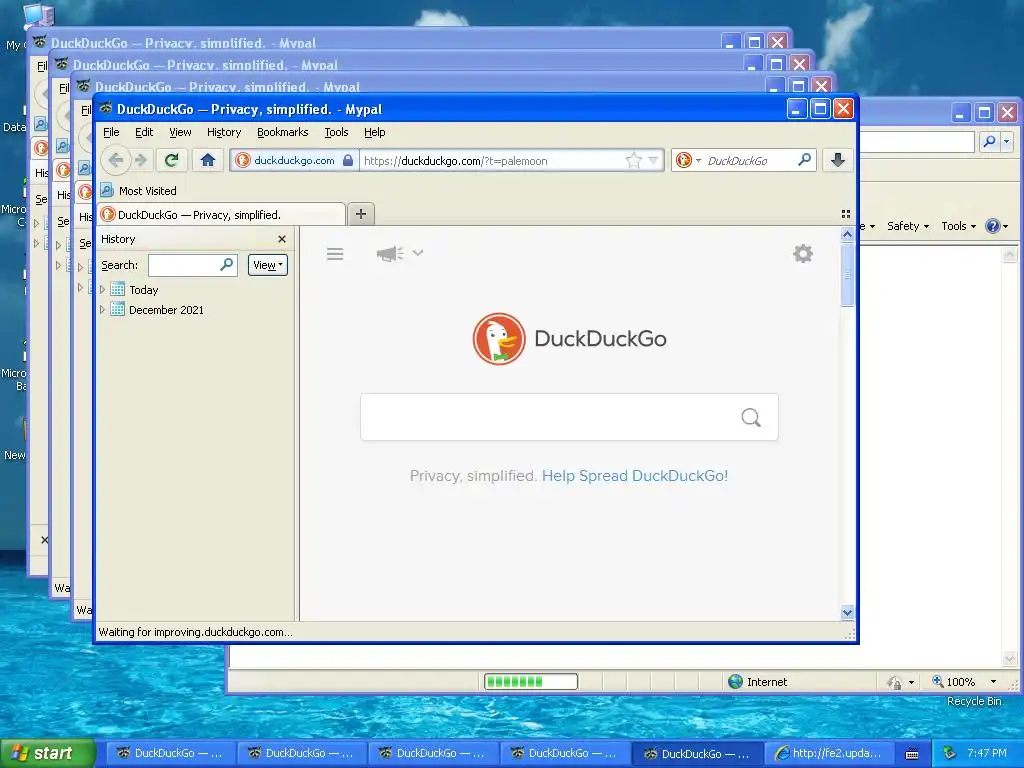Open the downloads arrow button
This screenshot has width=1024, height=768.
(x=838, y=160)
